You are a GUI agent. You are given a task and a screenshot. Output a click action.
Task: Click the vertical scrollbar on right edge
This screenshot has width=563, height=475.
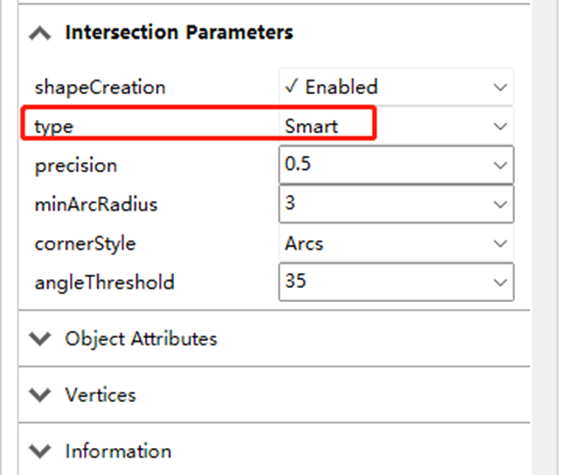coord(545,237)
